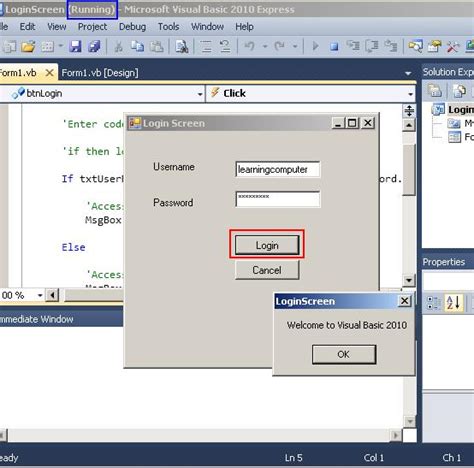Viewport: 474px width, 468px height.
Task: Close the Form1.vb code tab
Action: tap(49, 72)
